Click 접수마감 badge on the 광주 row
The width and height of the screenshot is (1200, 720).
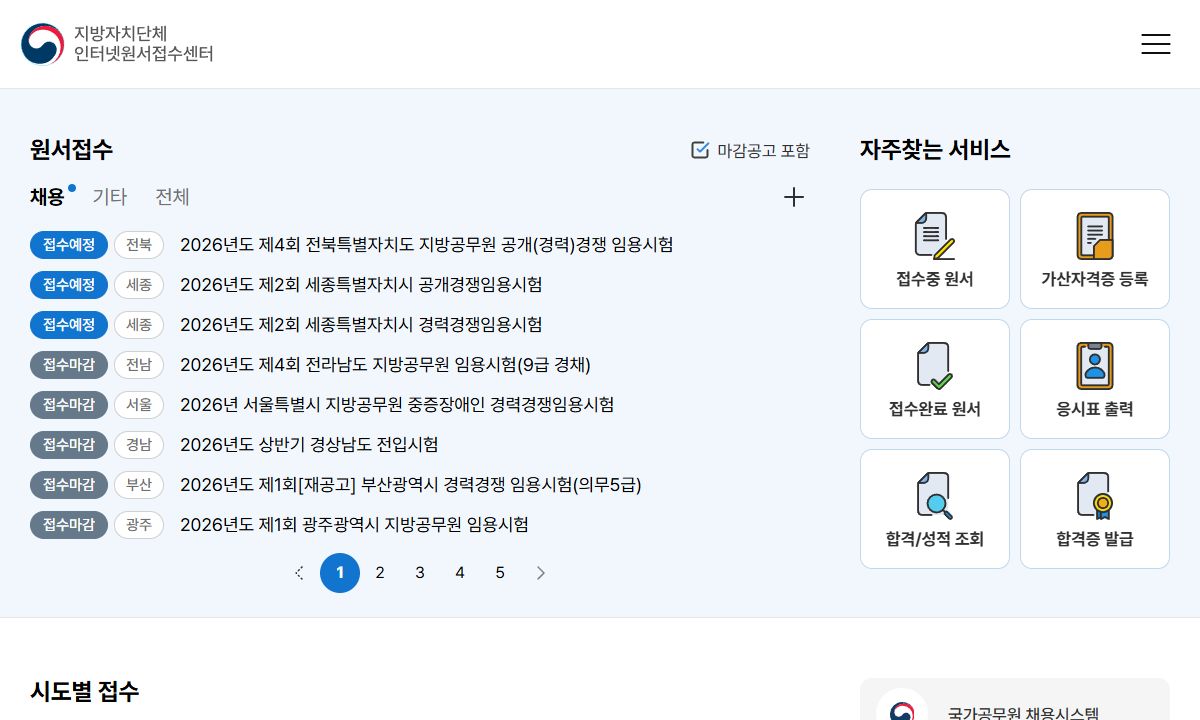pos(69,525)
